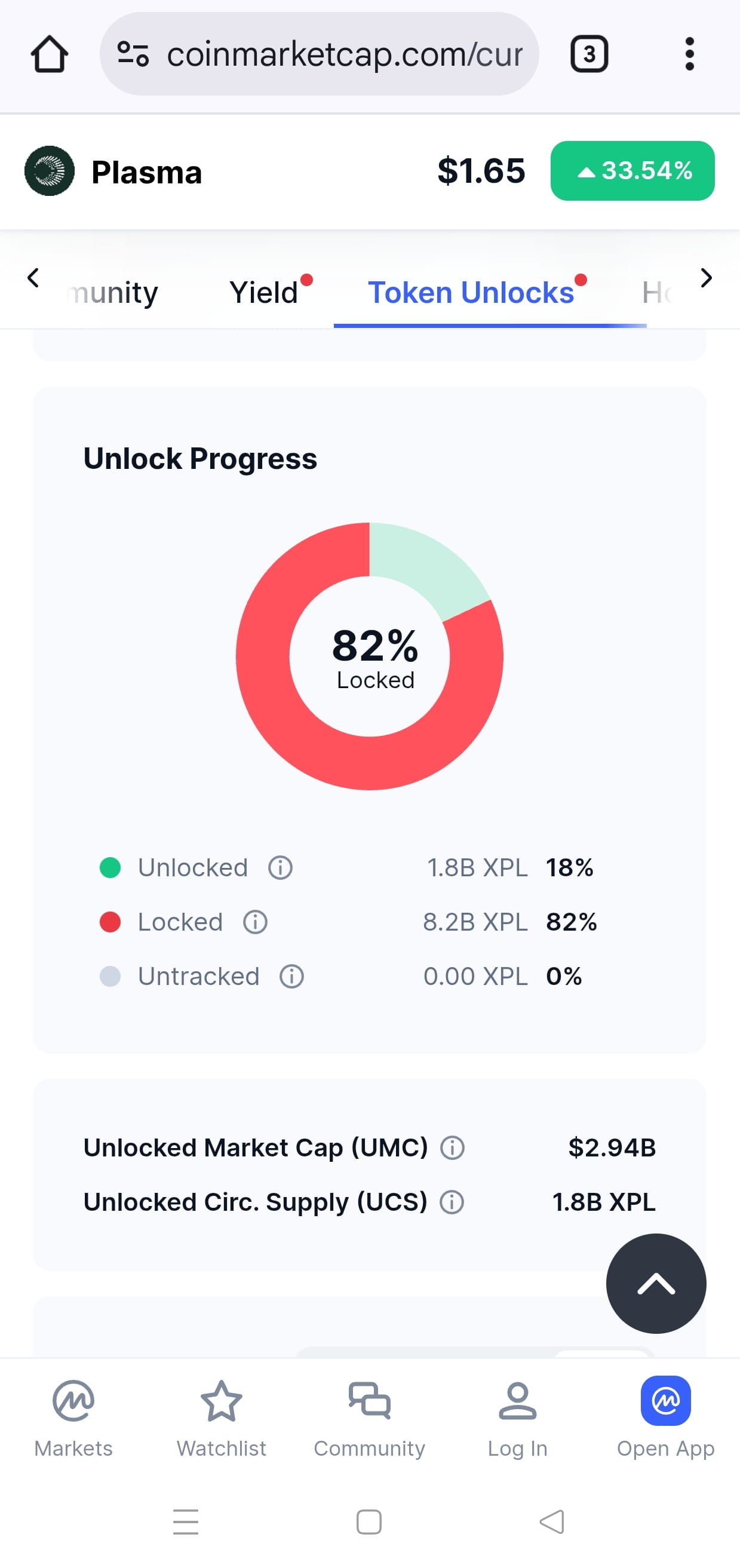
Task: Tap the browser home icon
Action: point(50,54)
